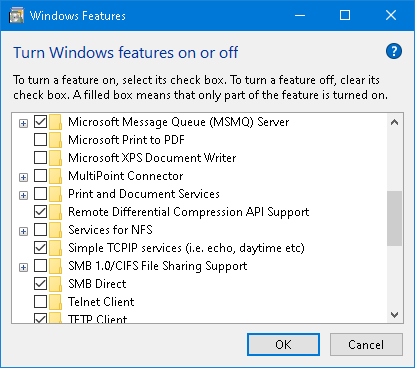415x368 pixels.
Task: Click the vertical scrollbar thumb
Action: (x=395, y=218)
